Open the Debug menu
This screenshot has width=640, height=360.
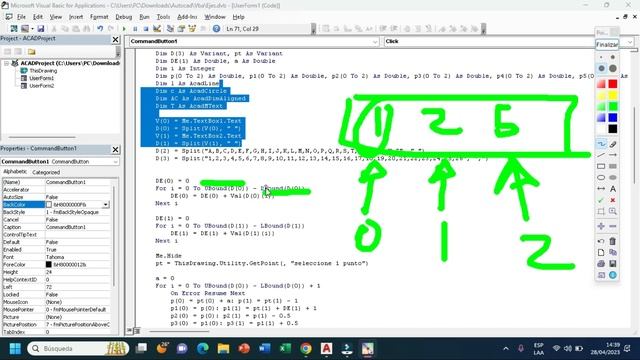(124, 17)
